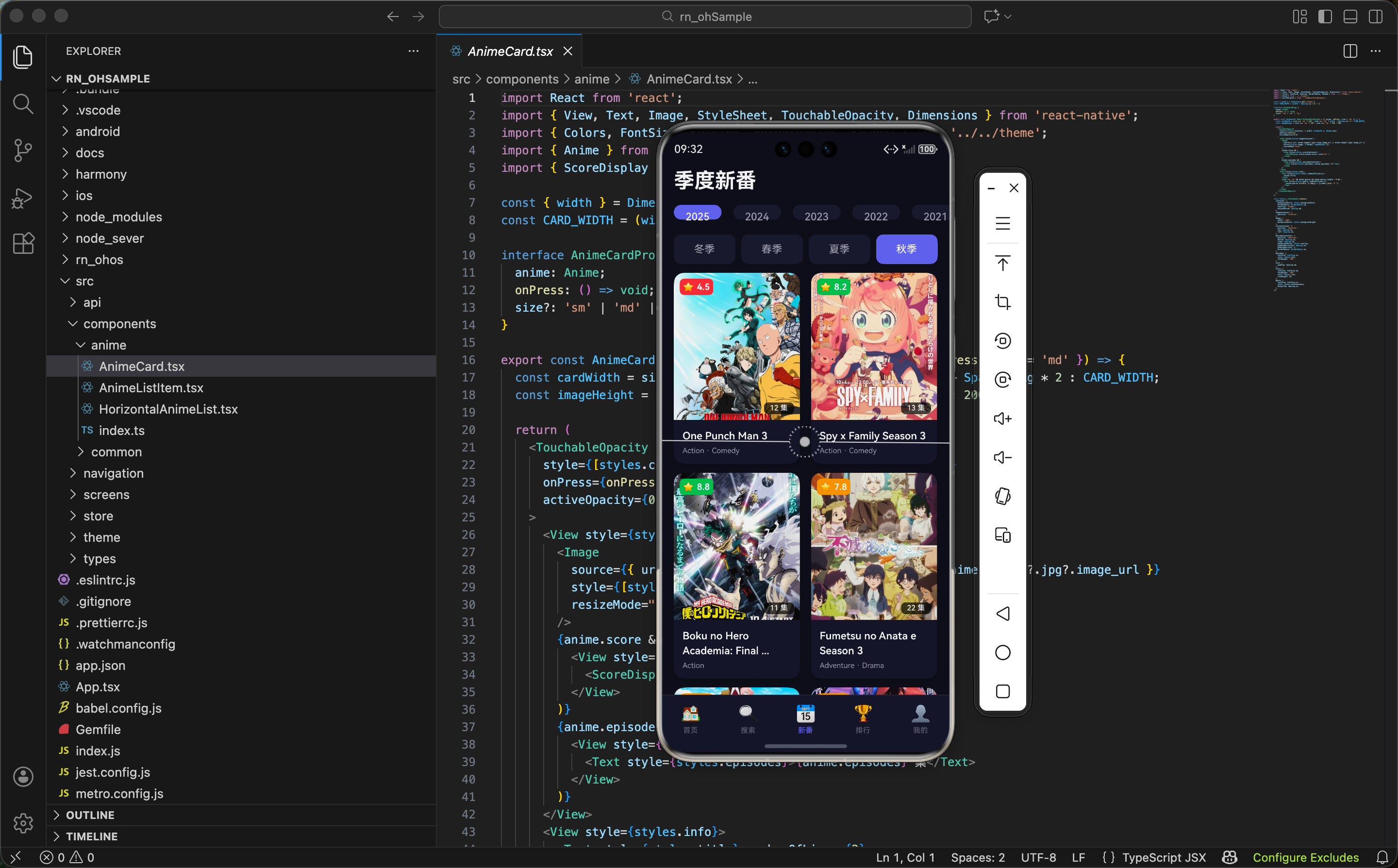Toggle the bottom panel visibility

point(1350,17)
